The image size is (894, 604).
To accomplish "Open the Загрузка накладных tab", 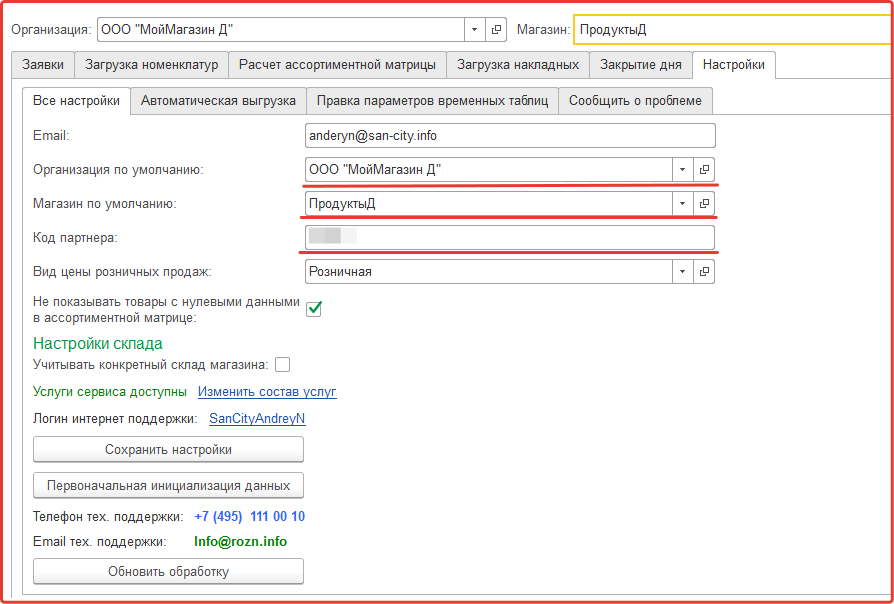I will point(518,65).
